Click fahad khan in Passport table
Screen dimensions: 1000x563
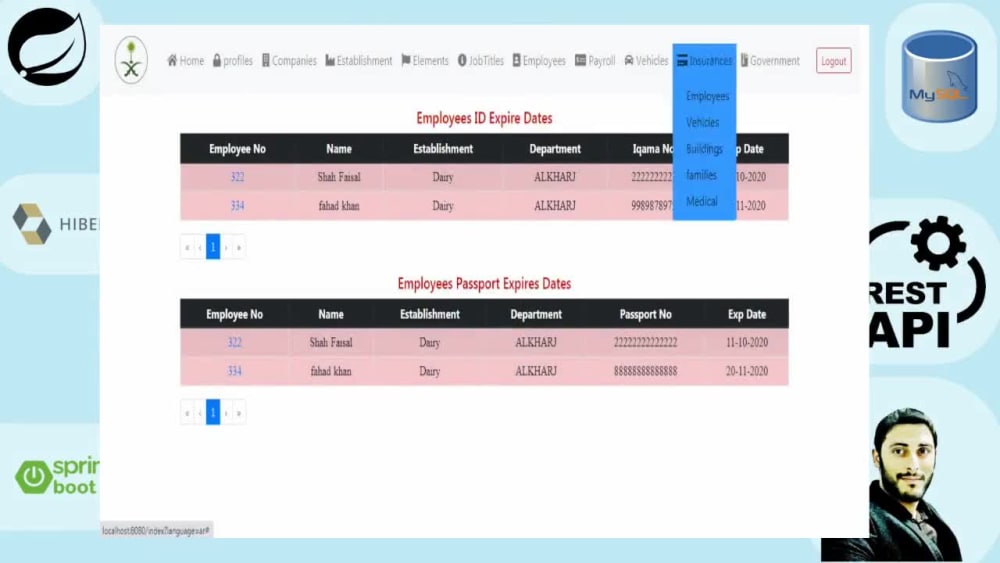coord(331,371)
